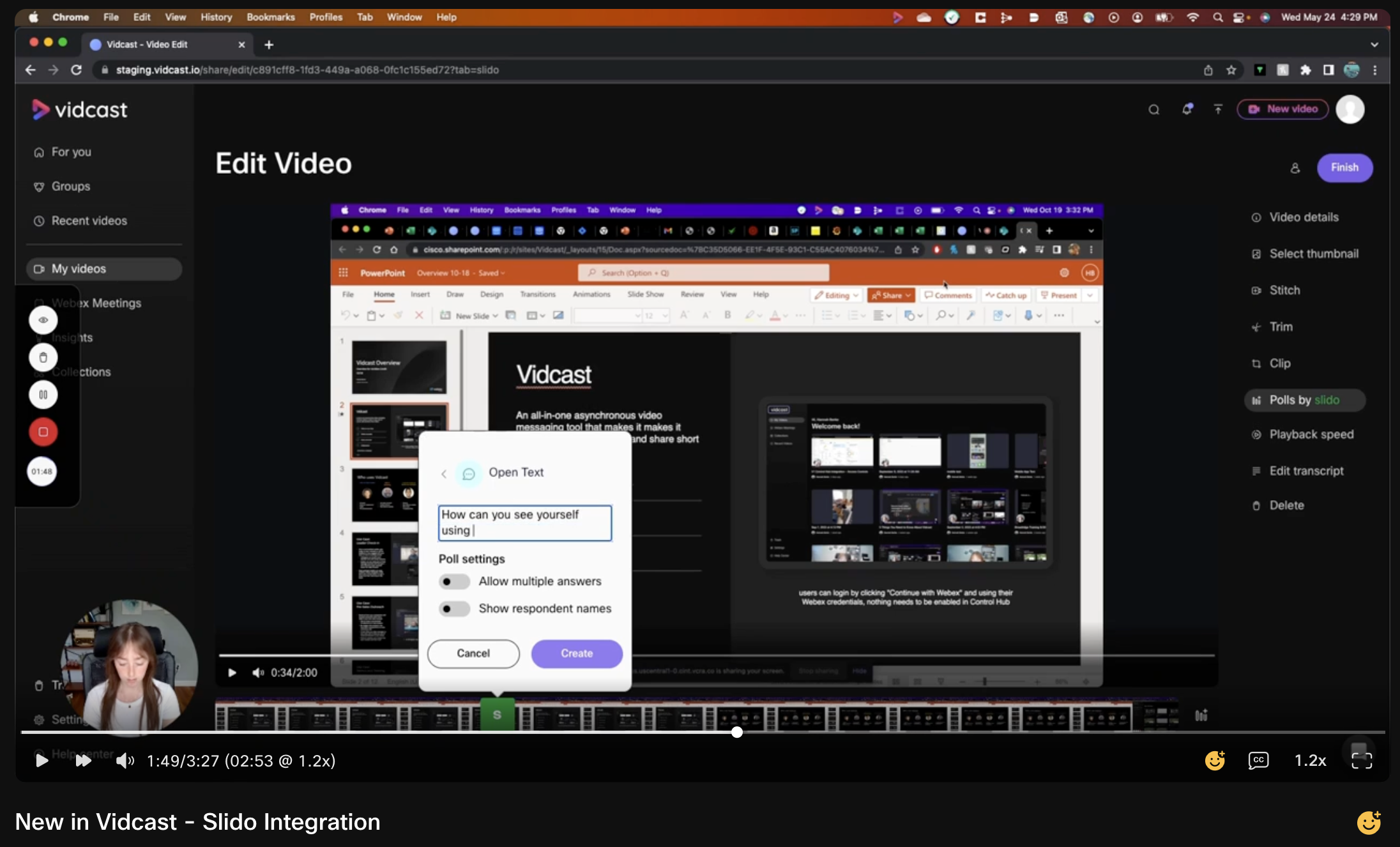Image resolution: width=1400 pixels, height=847 pixels.
Task: Change playback speed 1.2x
Action: coord(1311,760)
